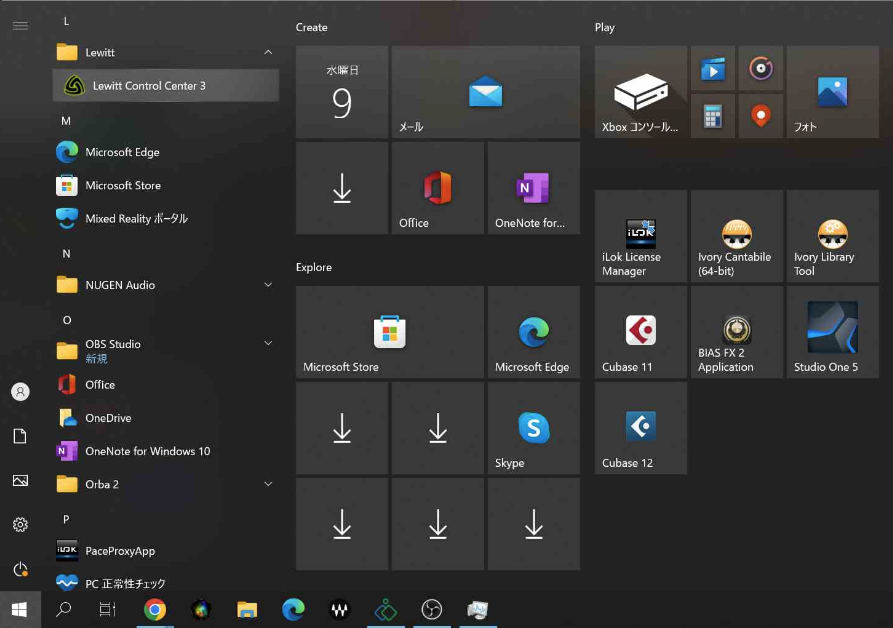Open the フォト photos tile
Viewport: 893px width, 628px height.
click(x=833, y=92)
